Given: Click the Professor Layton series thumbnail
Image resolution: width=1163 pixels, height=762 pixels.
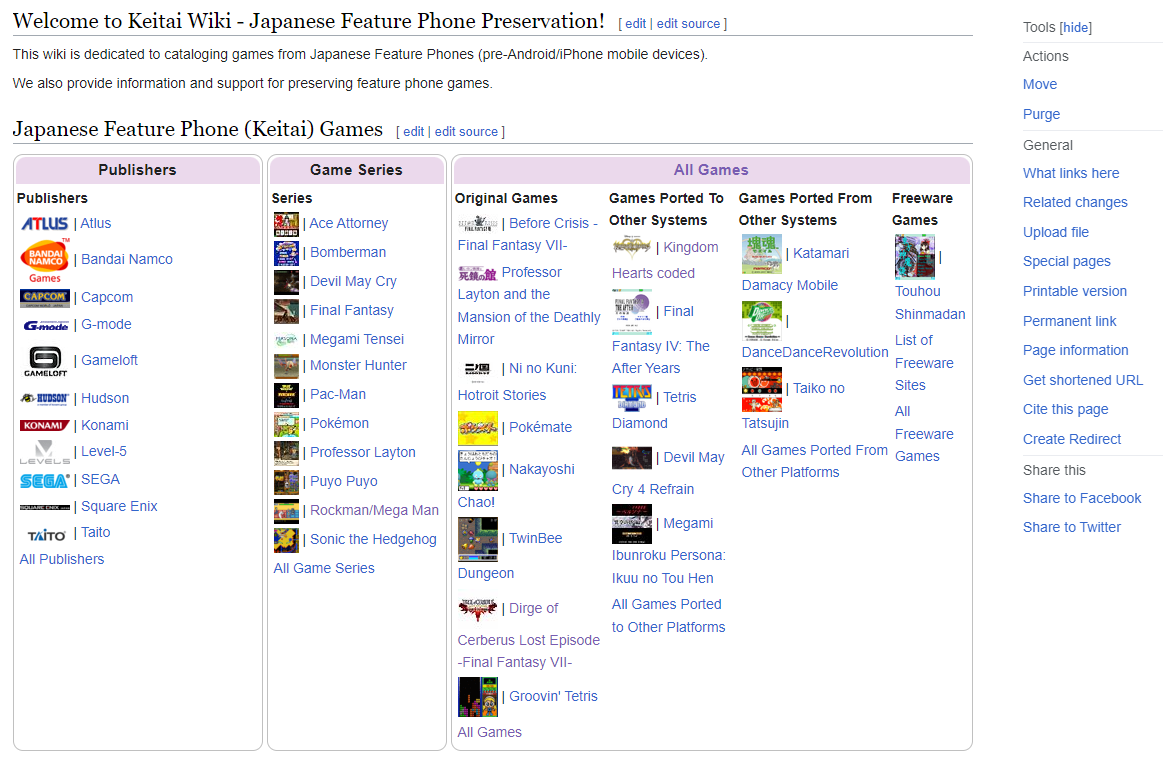Looking at the screenshot, I should pos(286,453).
